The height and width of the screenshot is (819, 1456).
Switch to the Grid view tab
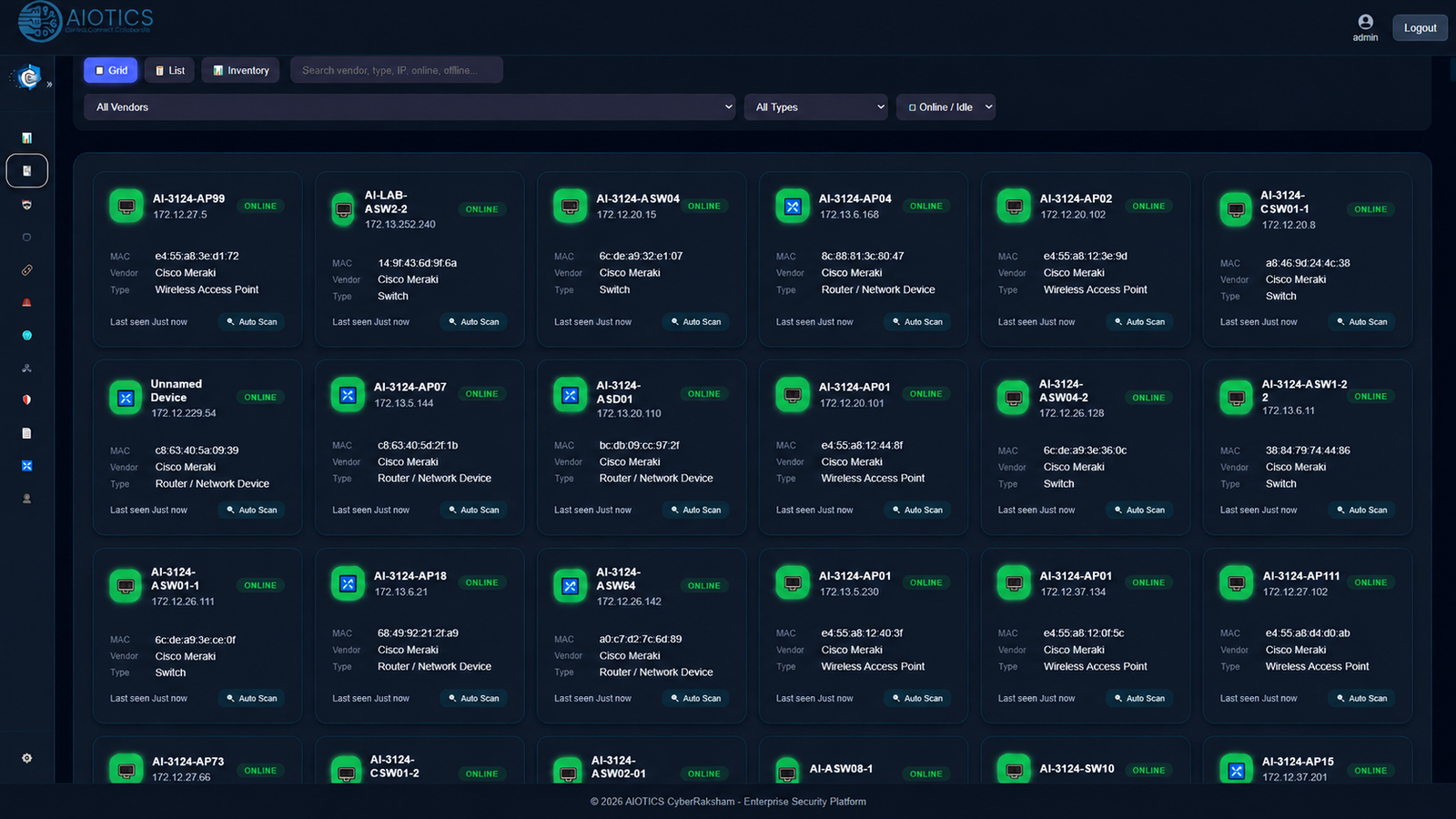click(111, 70)
